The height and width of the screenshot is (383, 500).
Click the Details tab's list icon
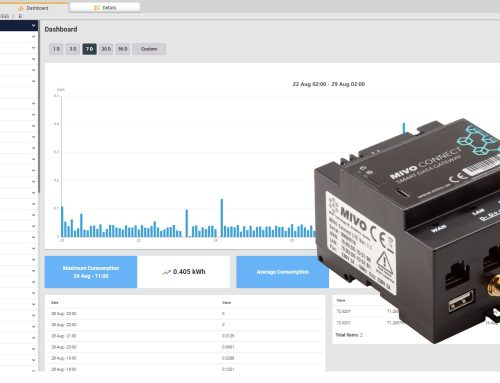97,8
